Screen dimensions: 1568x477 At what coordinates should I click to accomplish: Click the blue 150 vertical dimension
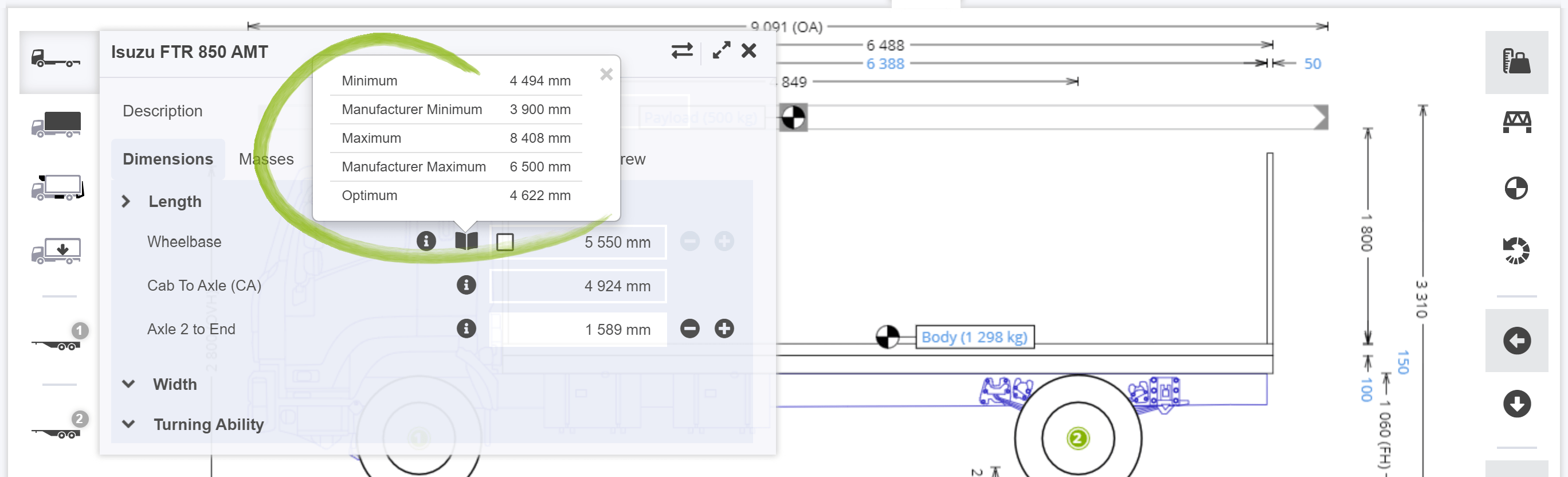pyautogui.click(x=1402, y=362)
